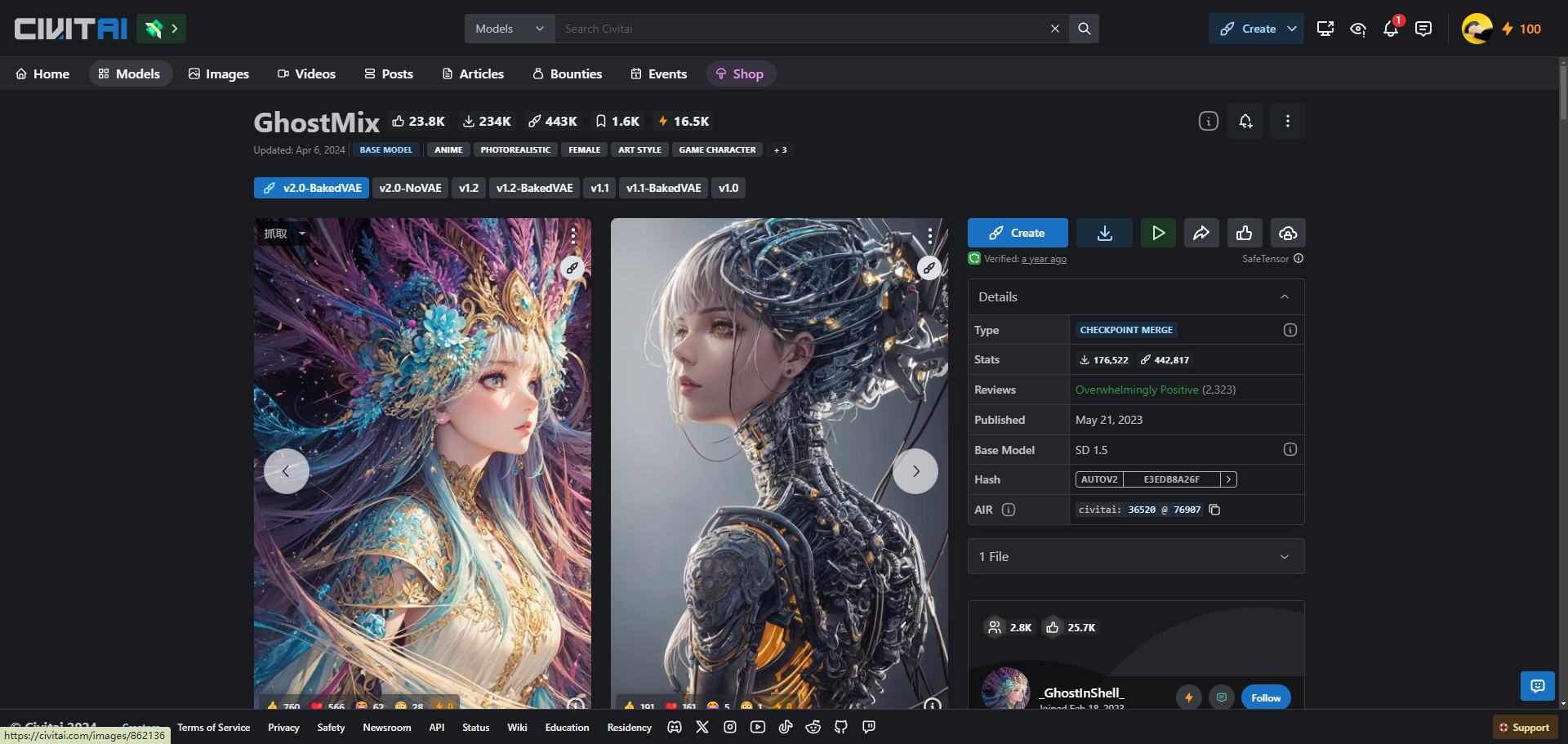Clear the search field with X

coord(1055,29)
